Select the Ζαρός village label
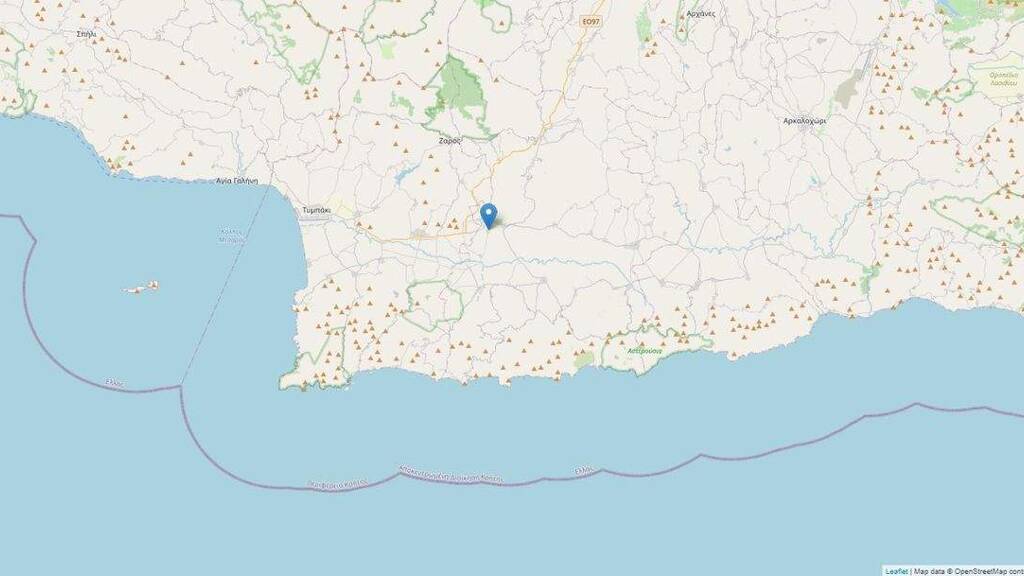Viewport: 1024px width, 576px height. (450, 140)
